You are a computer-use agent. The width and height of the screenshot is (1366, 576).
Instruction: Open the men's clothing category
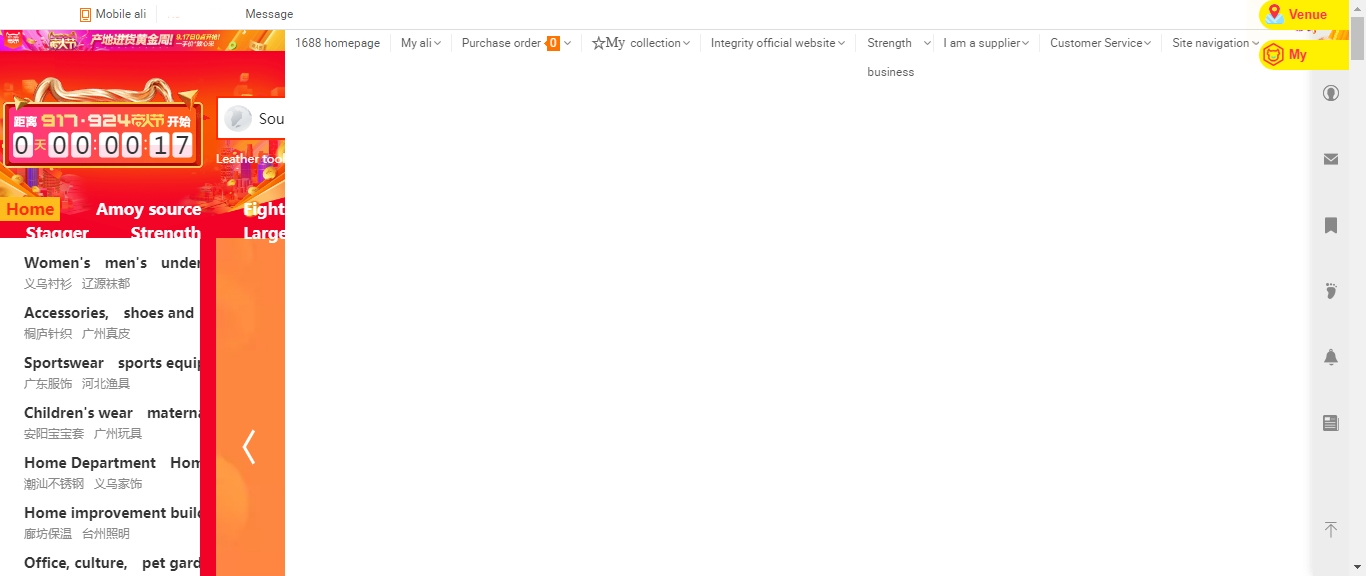click(126, 263)
